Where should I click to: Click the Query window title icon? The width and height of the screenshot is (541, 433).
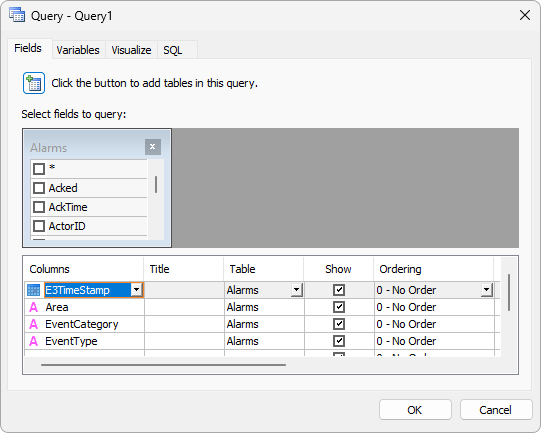(17, 16)
